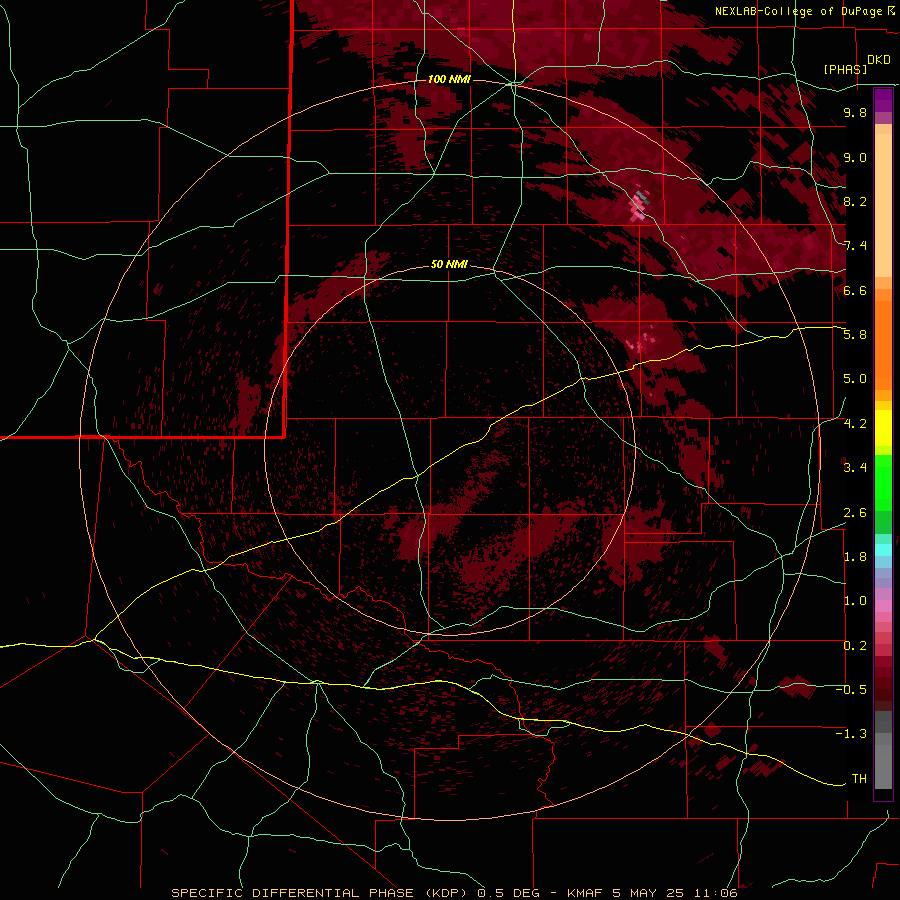900x900 pixels.
Task: Click the 6.6 scale value
Action: (855, 290)
